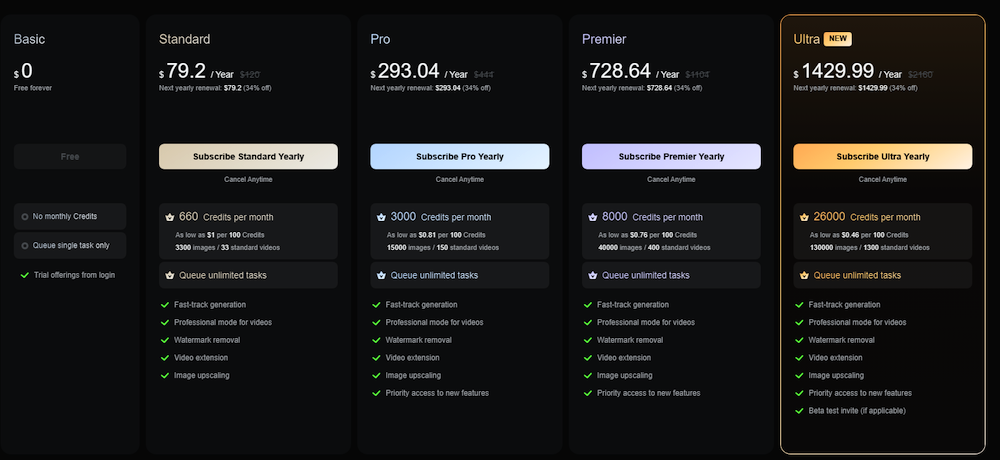Click the Subscribe Ultra Yearly button
This screenshot has height=460, width=1000.
pyautogui.click(x=883, y=156)
